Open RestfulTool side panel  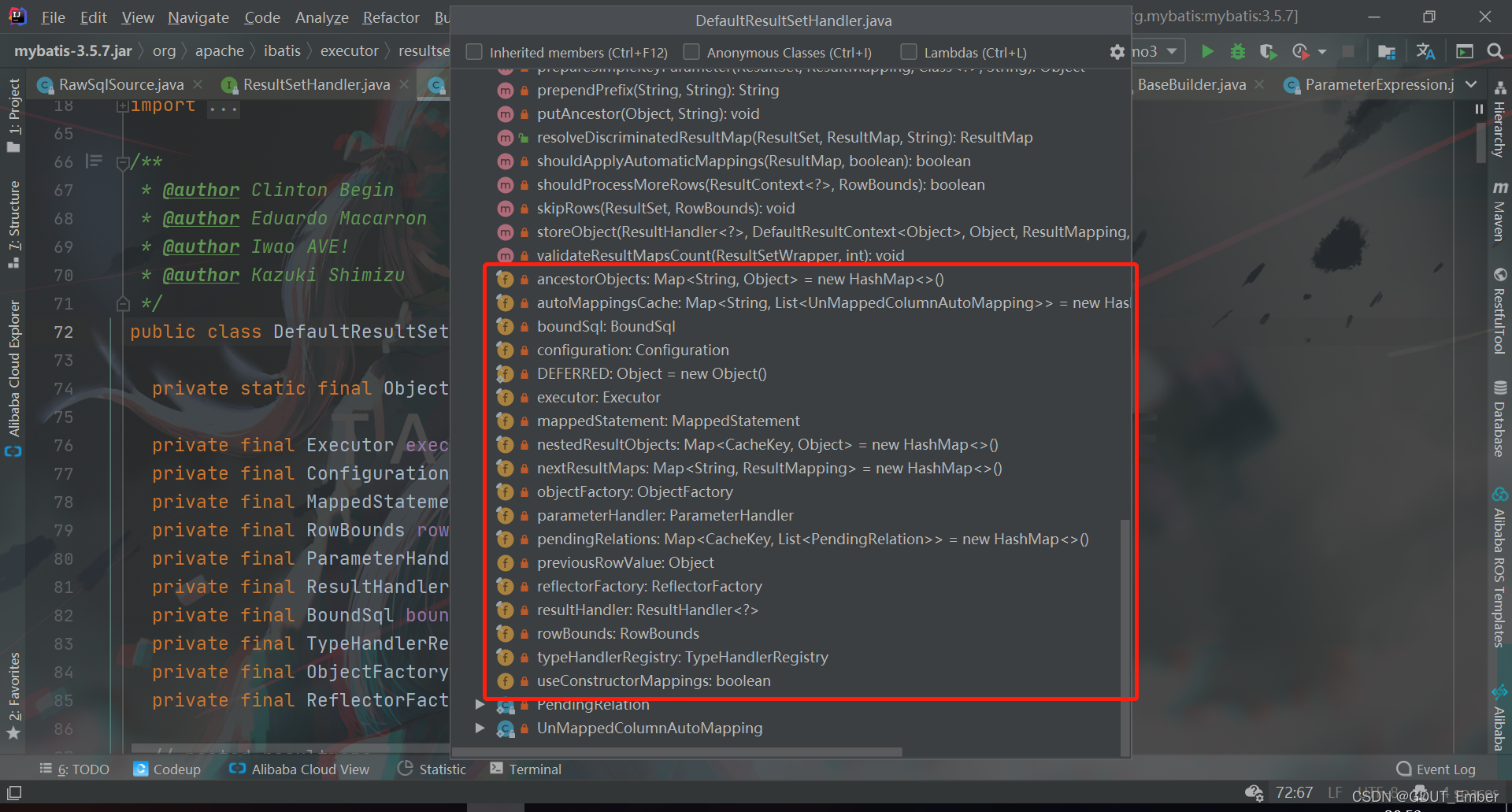click(x=1499, y=311)
